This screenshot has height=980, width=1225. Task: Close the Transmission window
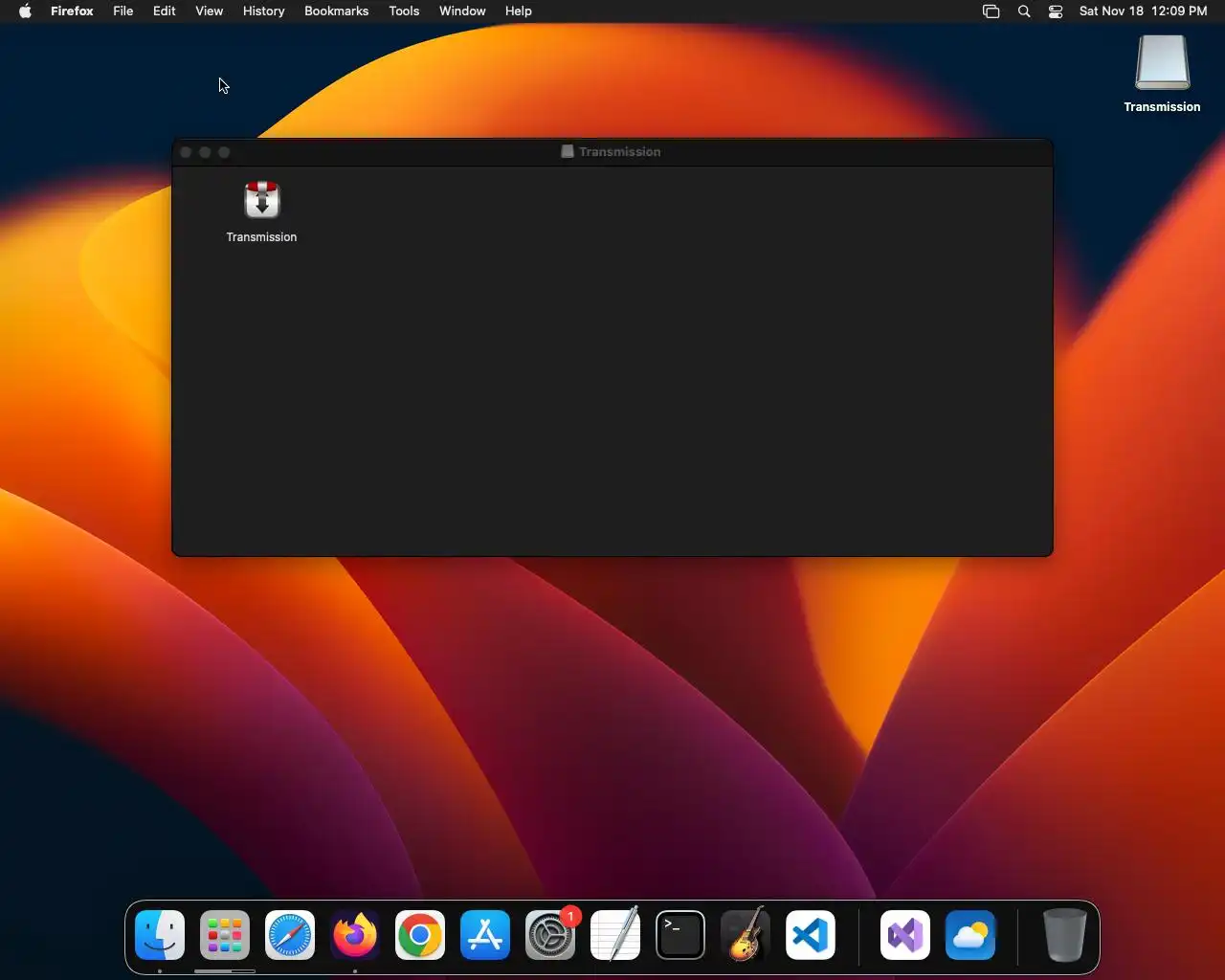(x=187, y=152)
